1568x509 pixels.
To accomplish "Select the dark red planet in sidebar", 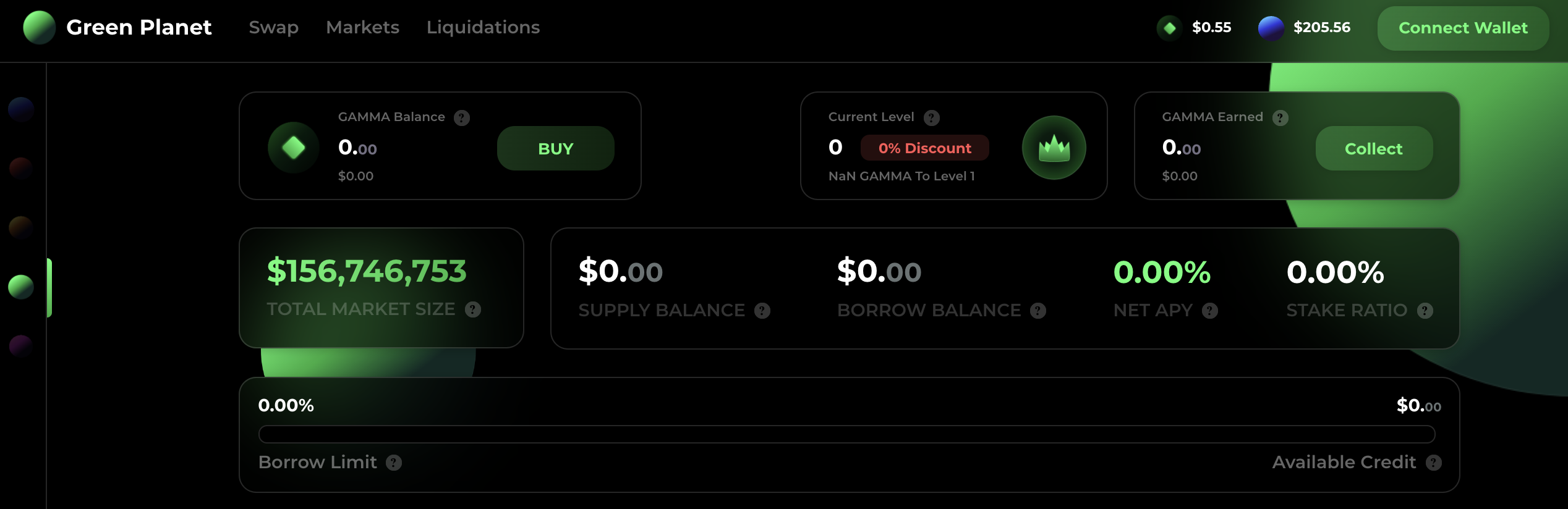I will [x=21, y=168].
